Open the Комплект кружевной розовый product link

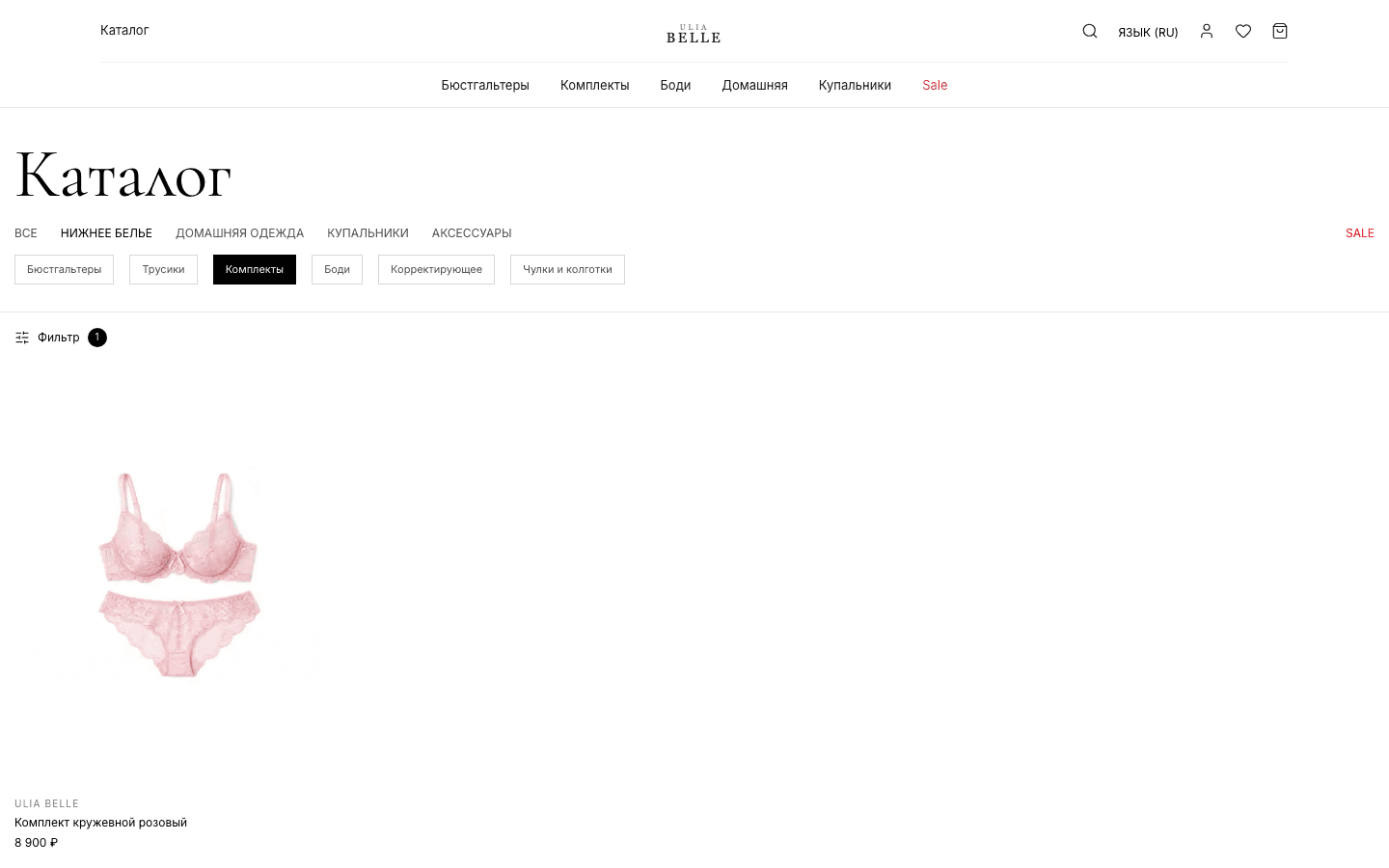(x=100, y=823)
